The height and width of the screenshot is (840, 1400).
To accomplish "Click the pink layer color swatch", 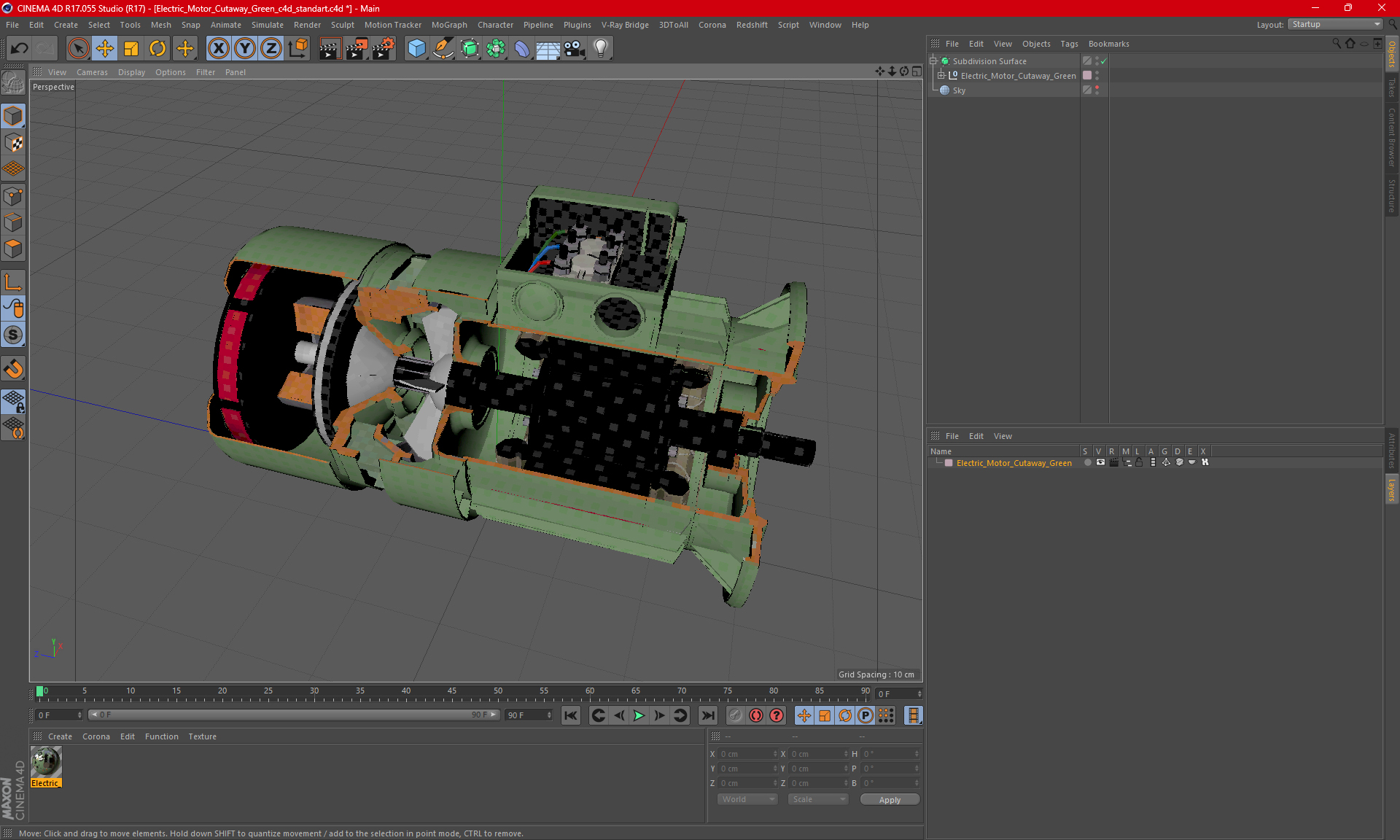I will pyautogui.click(x=949, y=463).
